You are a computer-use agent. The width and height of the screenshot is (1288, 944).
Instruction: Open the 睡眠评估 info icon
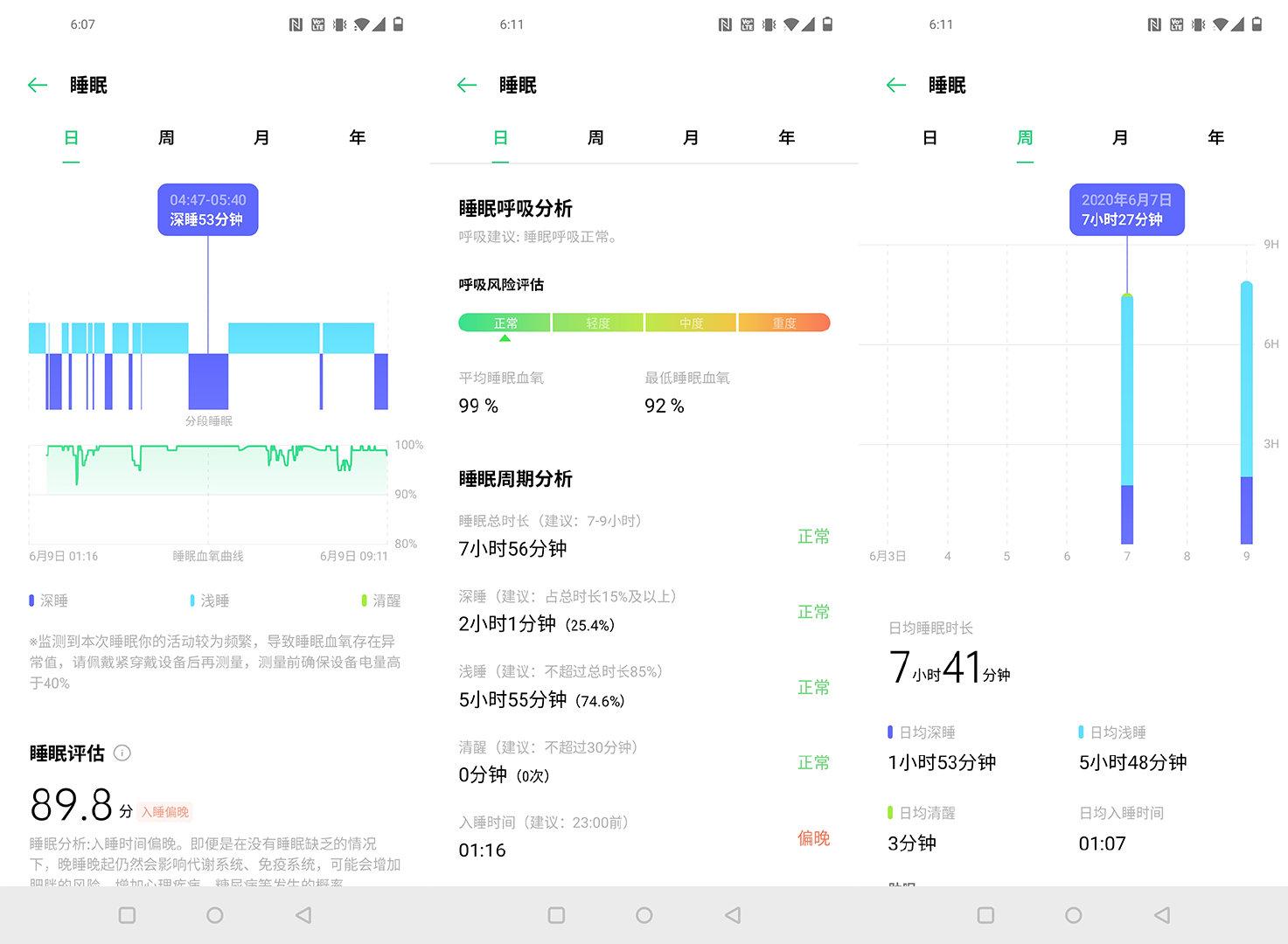(122, 753)
